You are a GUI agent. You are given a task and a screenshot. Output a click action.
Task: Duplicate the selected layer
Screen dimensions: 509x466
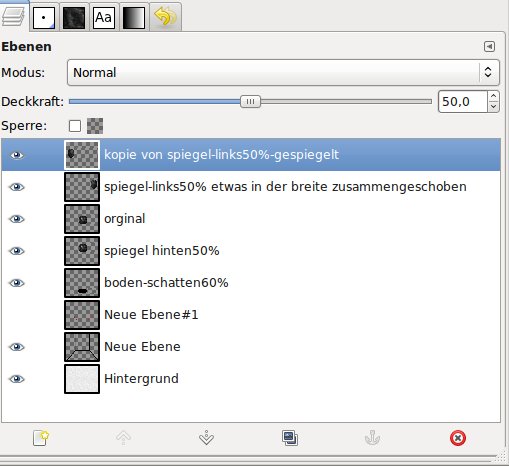[x=290, y=438]
